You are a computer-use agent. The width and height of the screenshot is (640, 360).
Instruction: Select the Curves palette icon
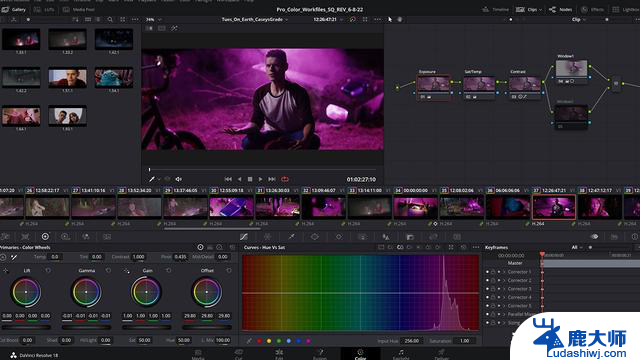pyautogui.click(x=244, y=237)
